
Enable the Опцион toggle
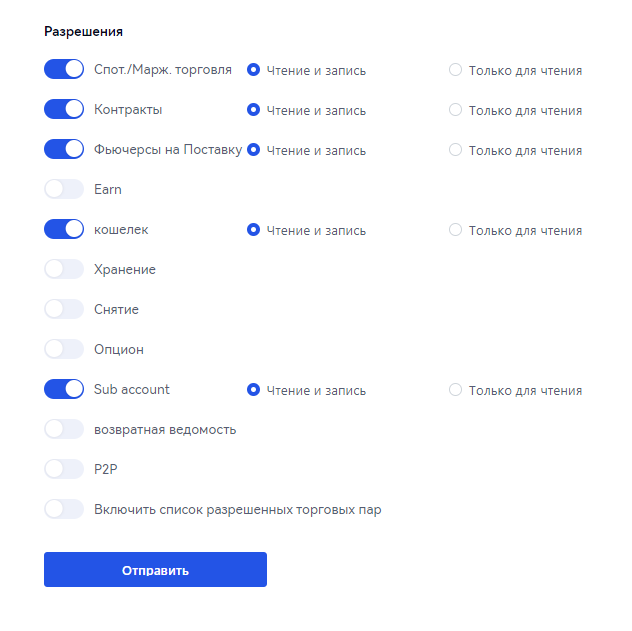(x=64, y=349)
